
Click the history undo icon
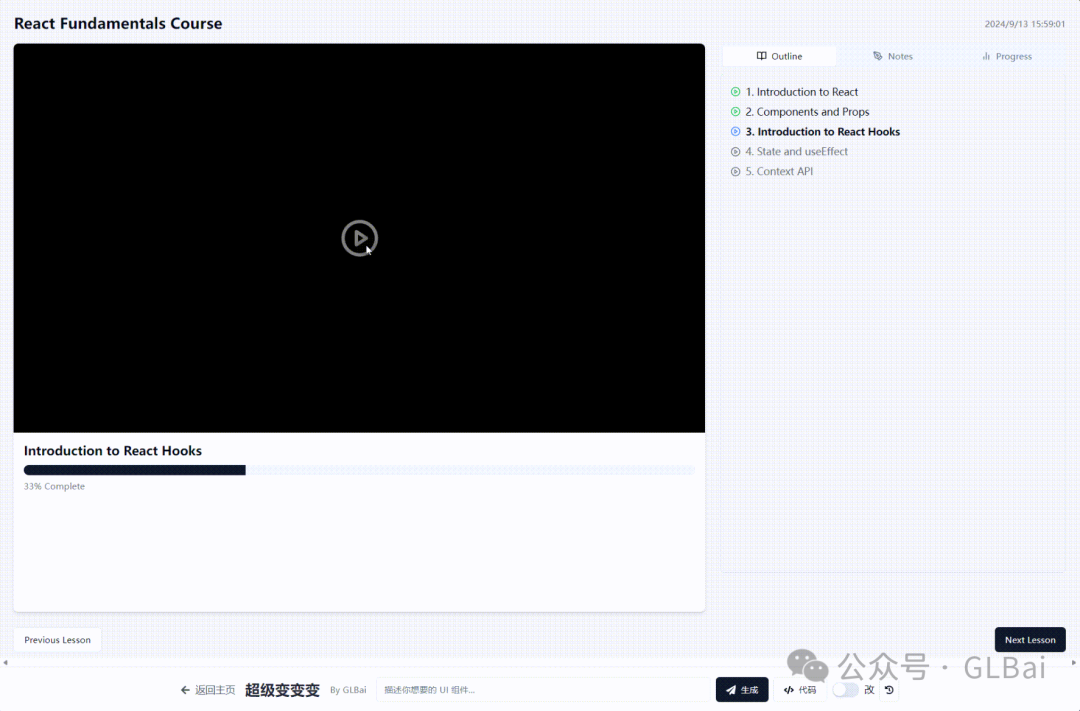coord(889,690)
